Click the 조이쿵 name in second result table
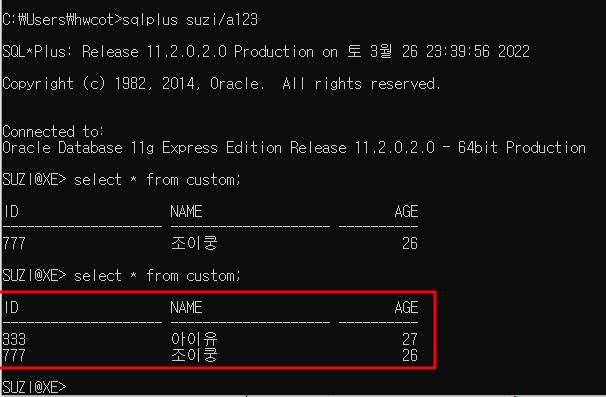The image size is (606, 397). pos(194,355)
